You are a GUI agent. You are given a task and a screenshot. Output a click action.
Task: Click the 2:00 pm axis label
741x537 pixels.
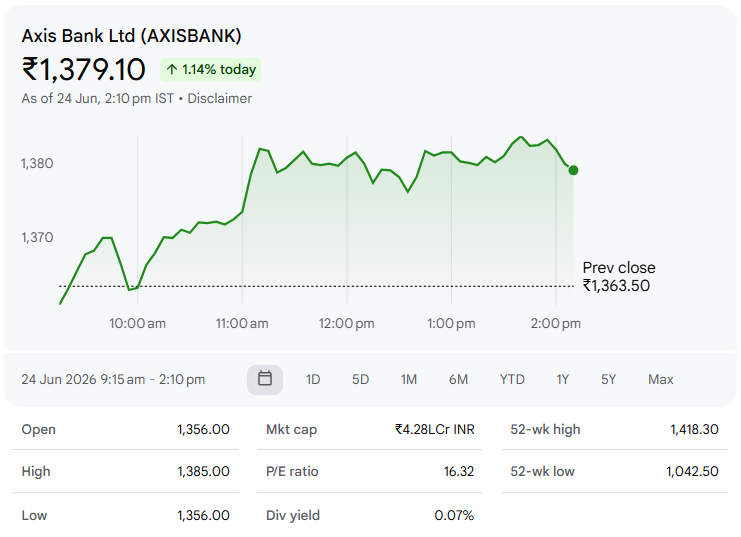[x=556, y=323]
